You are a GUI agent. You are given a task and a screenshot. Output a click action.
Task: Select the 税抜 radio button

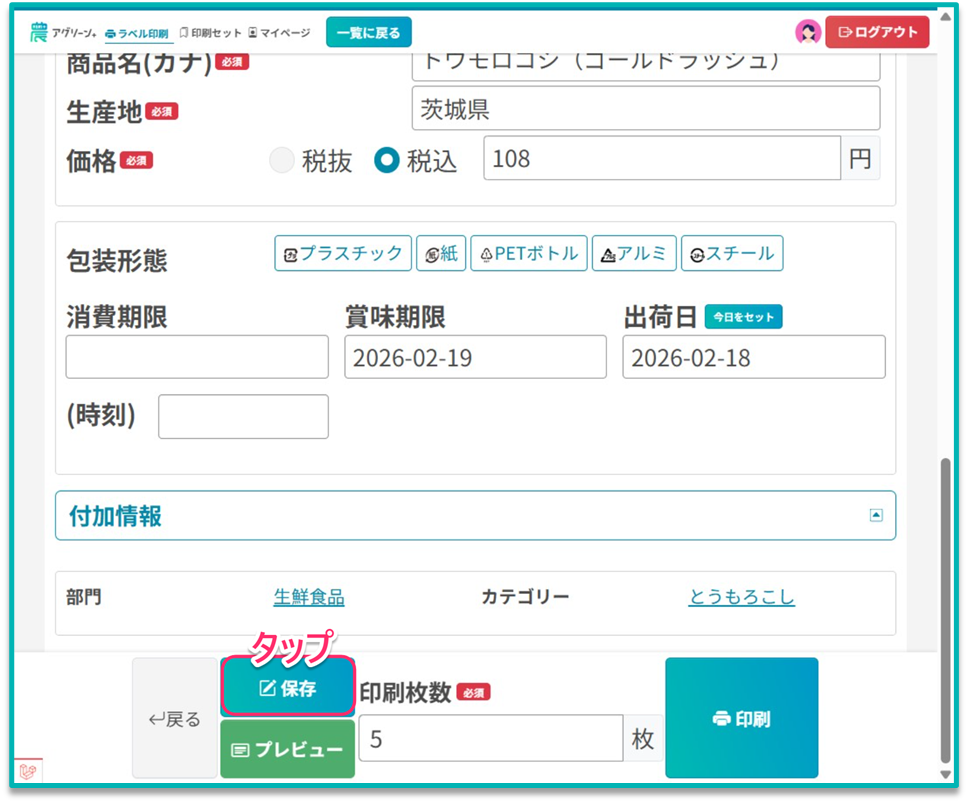point(282,160)
